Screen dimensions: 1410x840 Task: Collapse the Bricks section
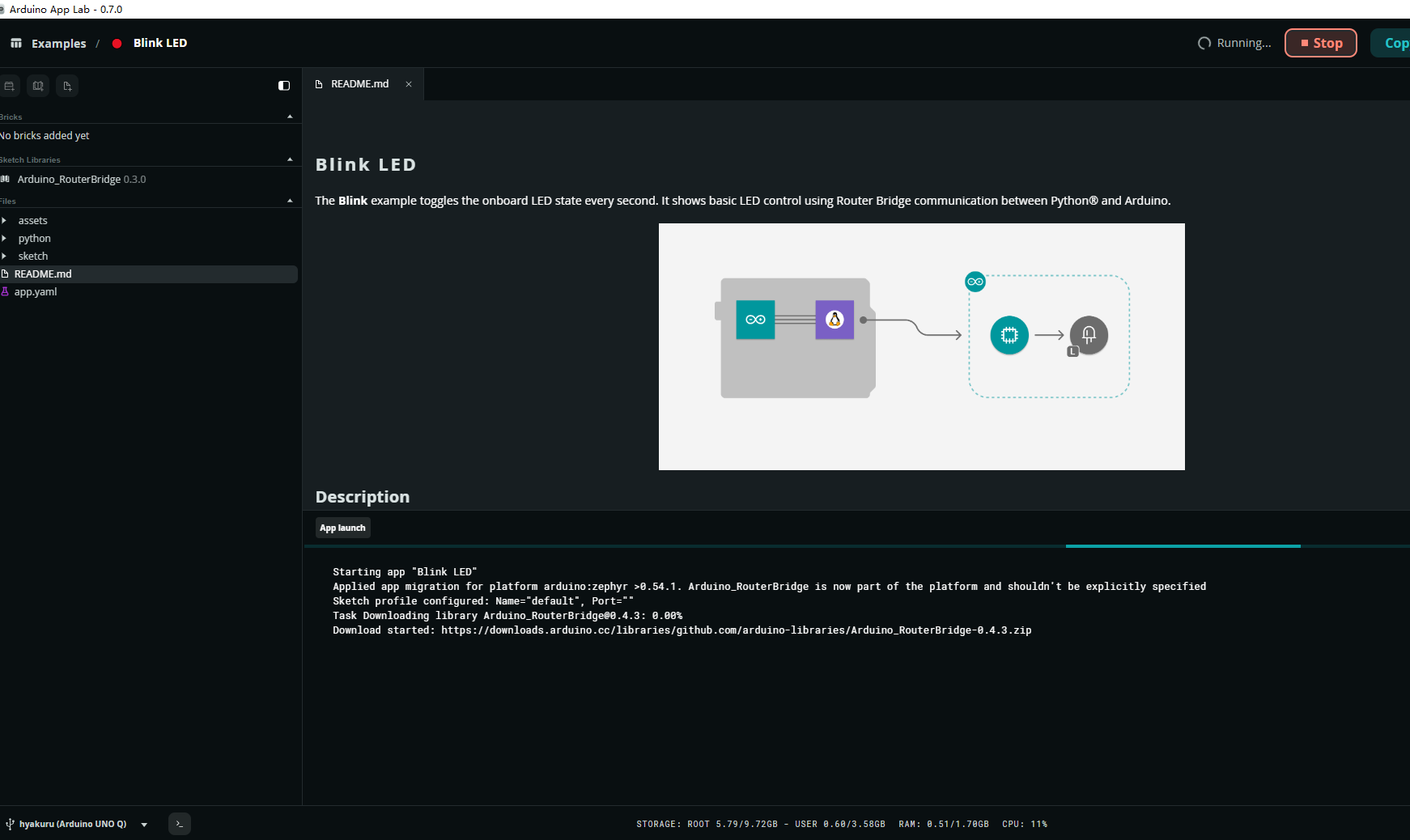[290, 117]
